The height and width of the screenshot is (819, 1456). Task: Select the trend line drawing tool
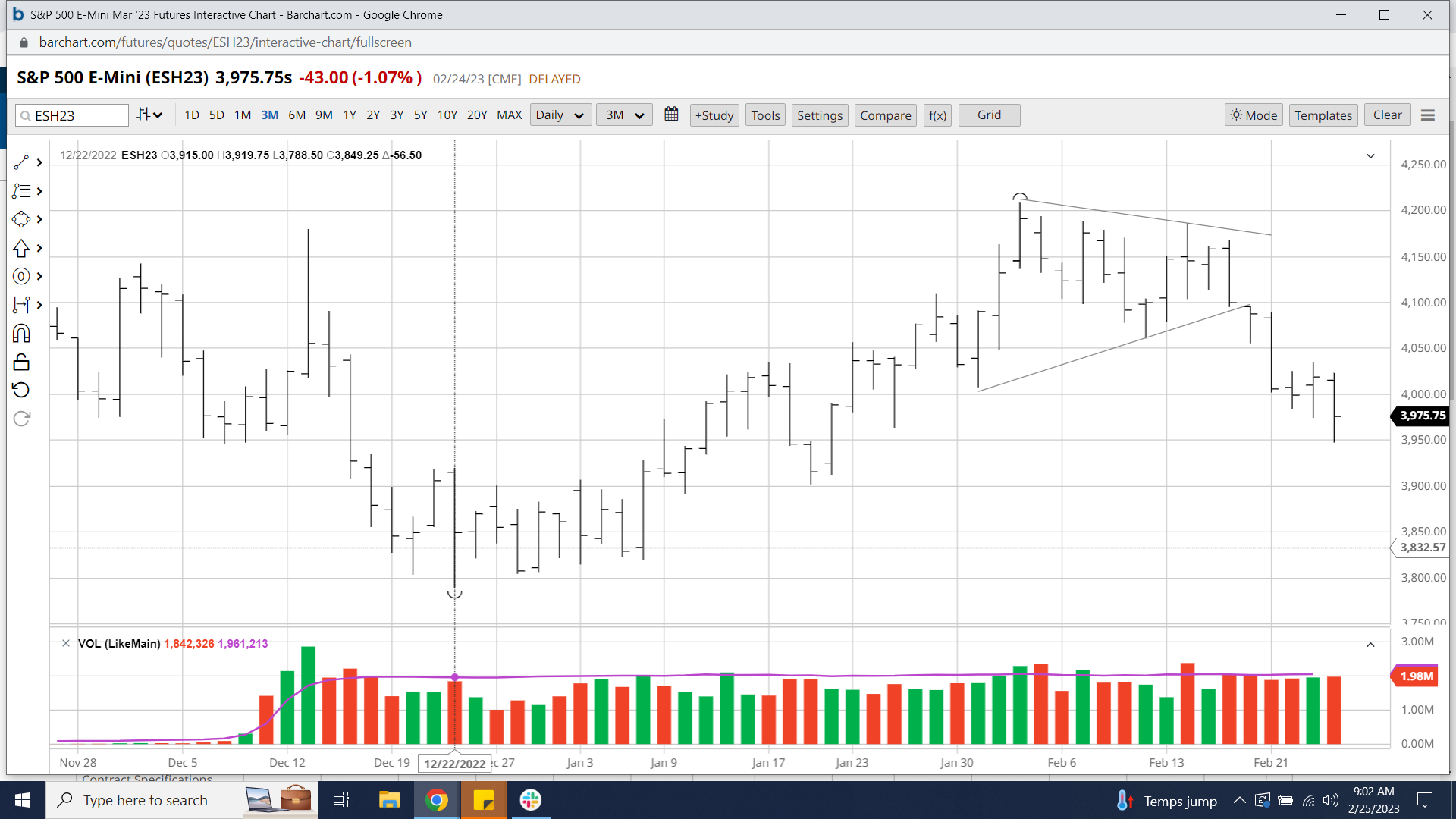pyautogui.click(x=21, y=162)
